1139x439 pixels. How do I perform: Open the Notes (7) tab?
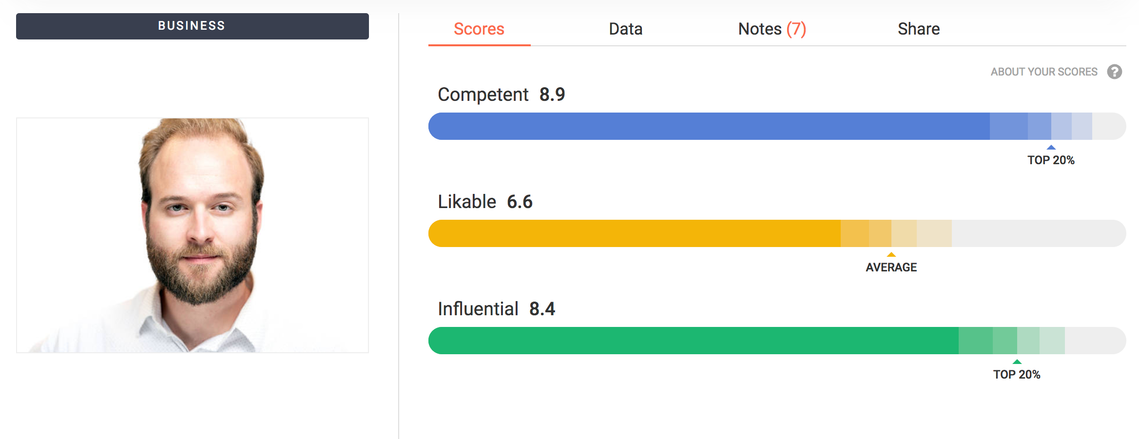coord(772,29)
